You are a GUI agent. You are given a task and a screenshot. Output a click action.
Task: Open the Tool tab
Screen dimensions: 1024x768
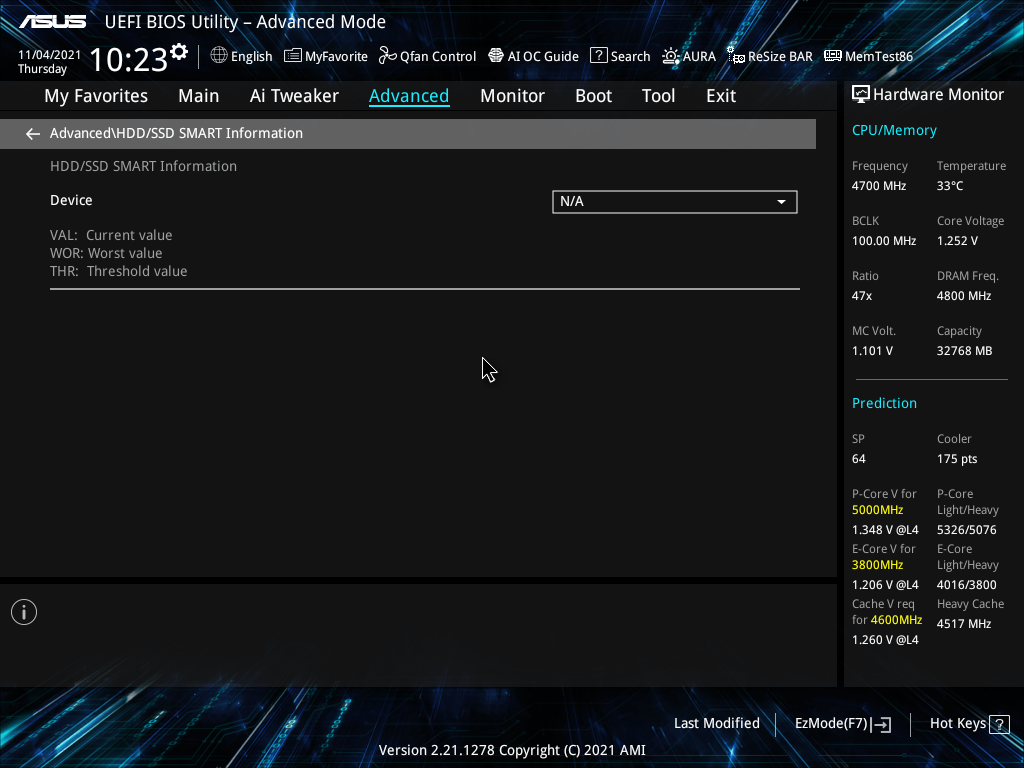pos(658,96)
